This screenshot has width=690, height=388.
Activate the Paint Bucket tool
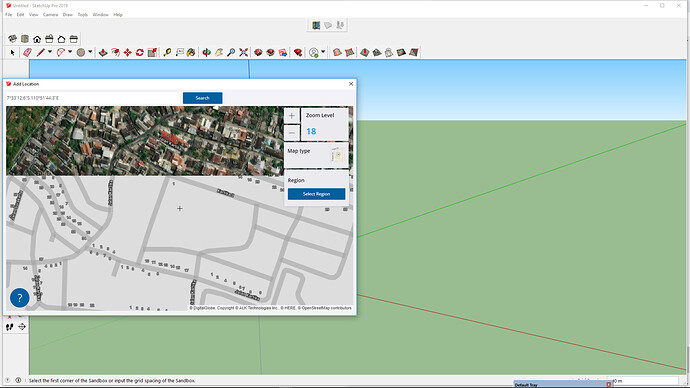pos(191,52)
